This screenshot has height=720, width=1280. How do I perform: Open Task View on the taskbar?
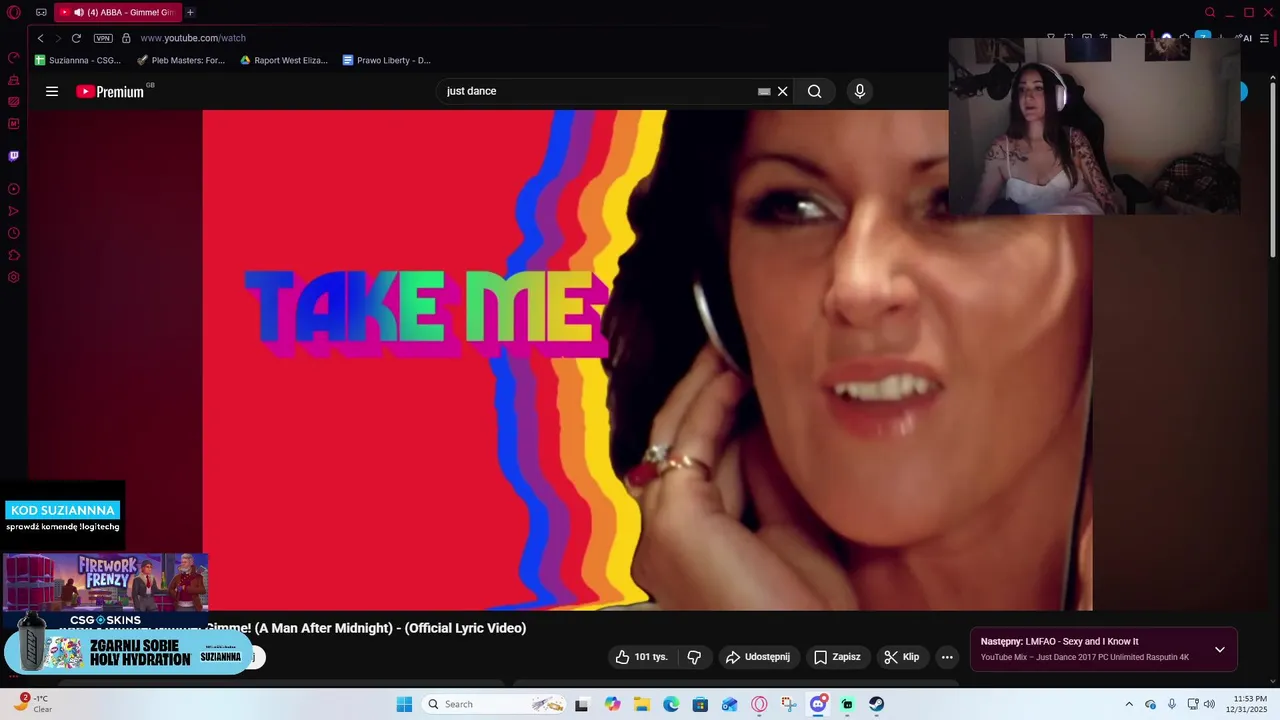(581, 704)
